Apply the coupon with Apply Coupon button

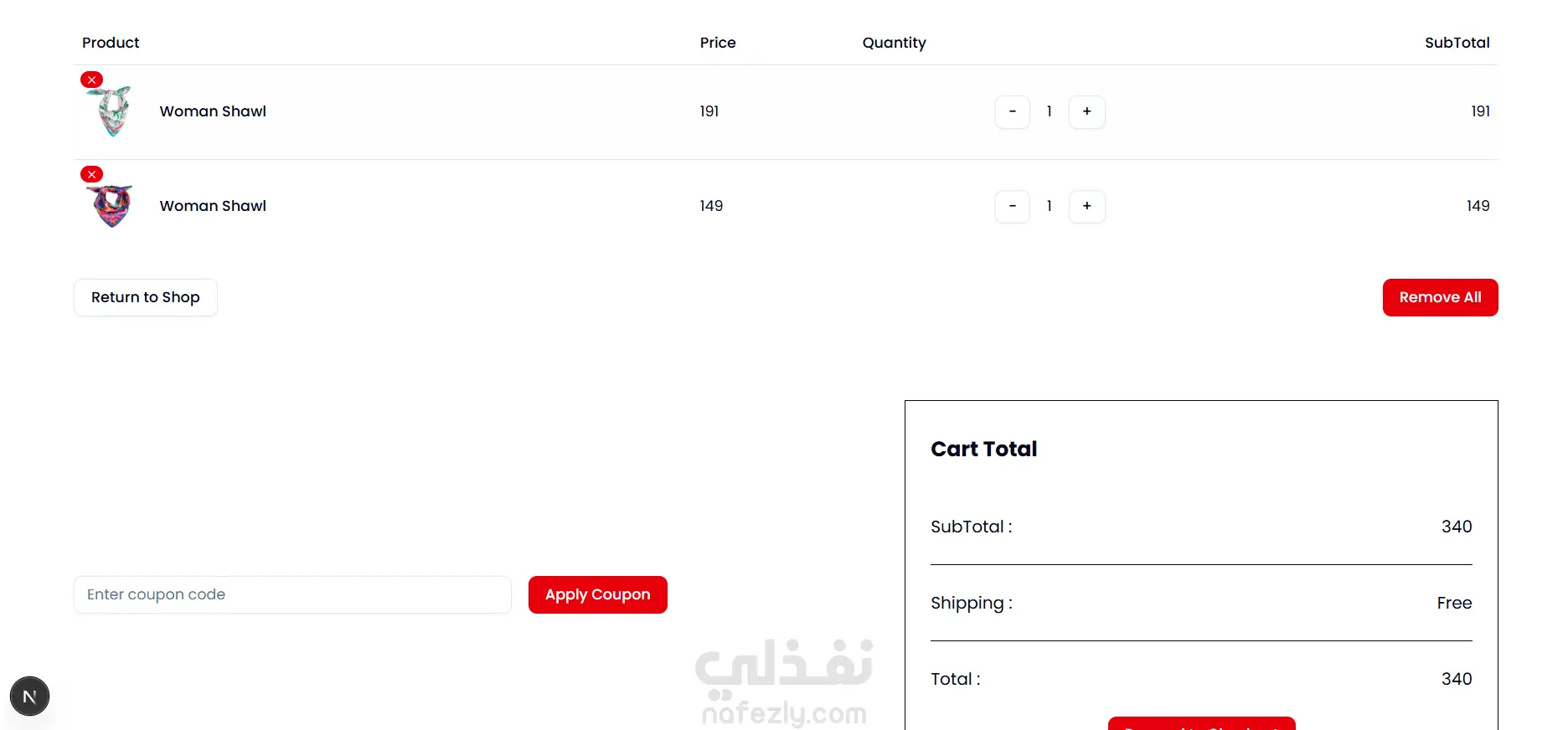pyautogui.click(x=597, y=594)
